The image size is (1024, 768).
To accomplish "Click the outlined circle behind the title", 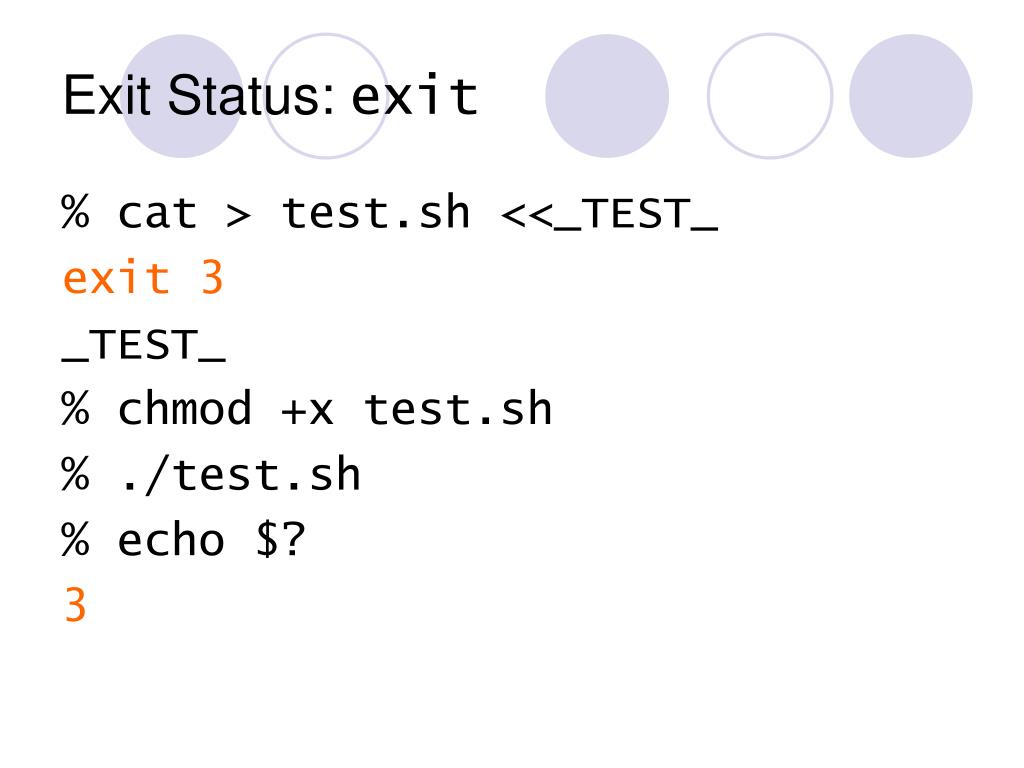I will point(326,96).
